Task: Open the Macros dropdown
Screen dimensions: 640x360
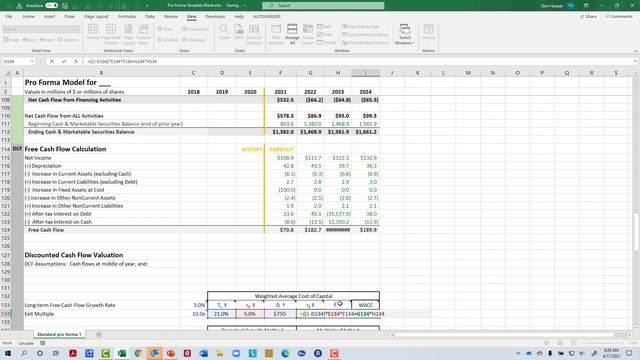Action: [428, 33]
